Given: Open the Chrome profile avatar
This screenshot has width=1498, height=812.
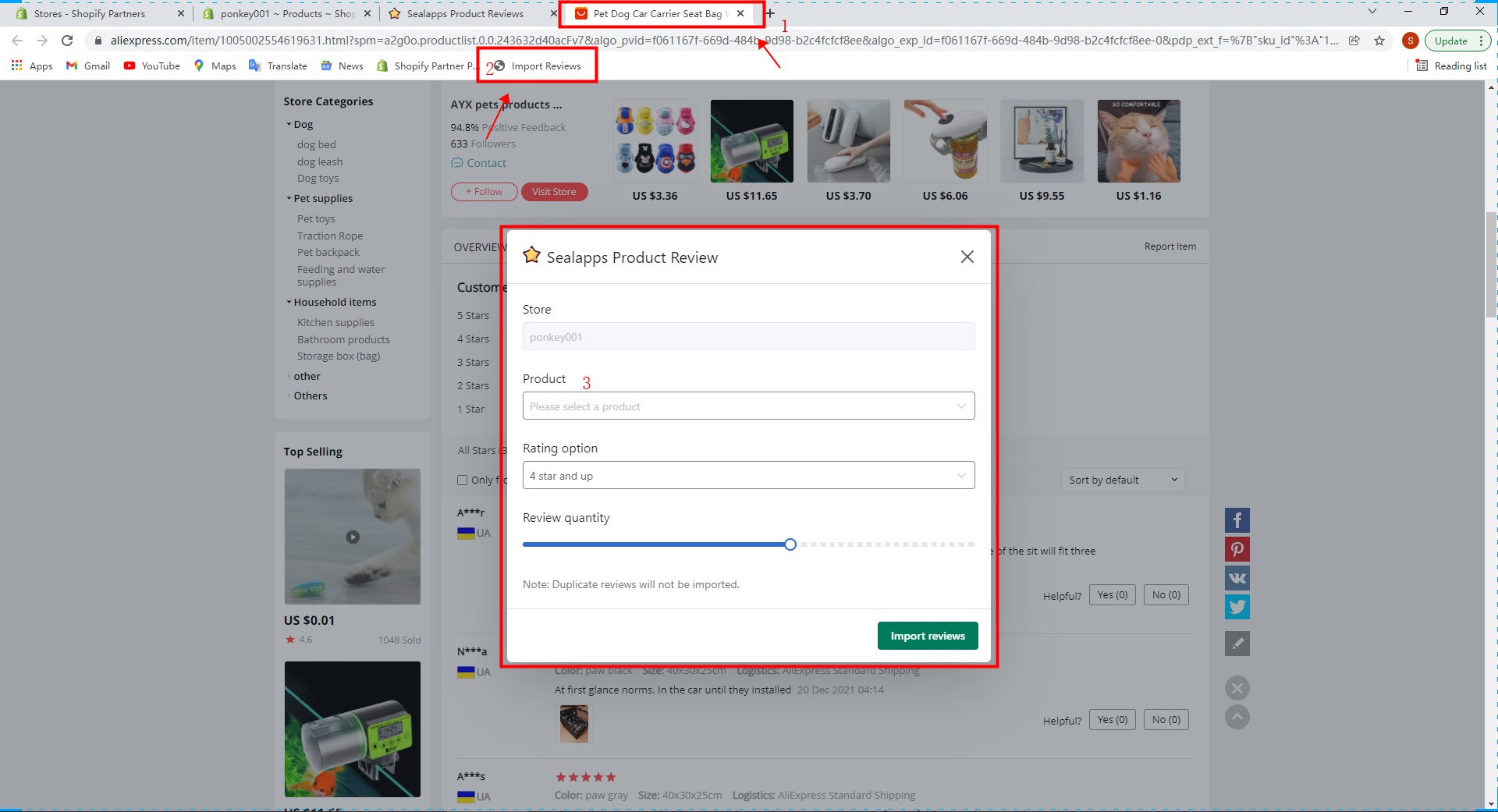Looking at the screenshot, I should coord(1410,41).
